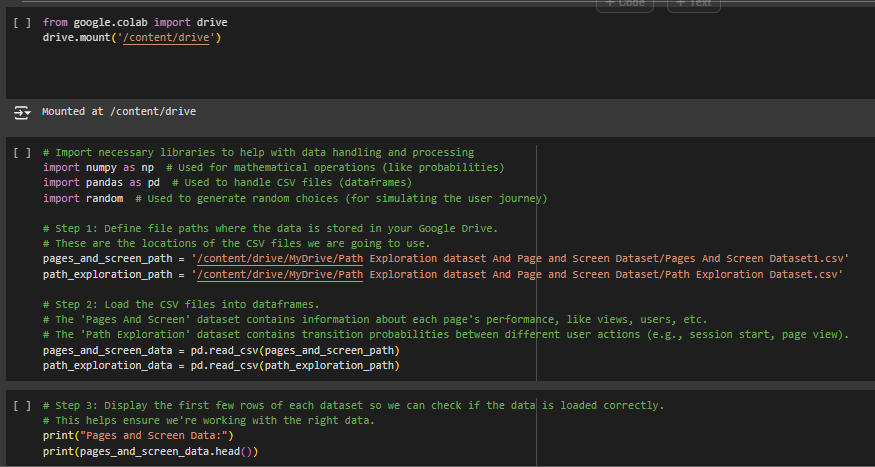
Task: Click the '# Step 1: Define file paths' comment
Action: coord(271,228)
